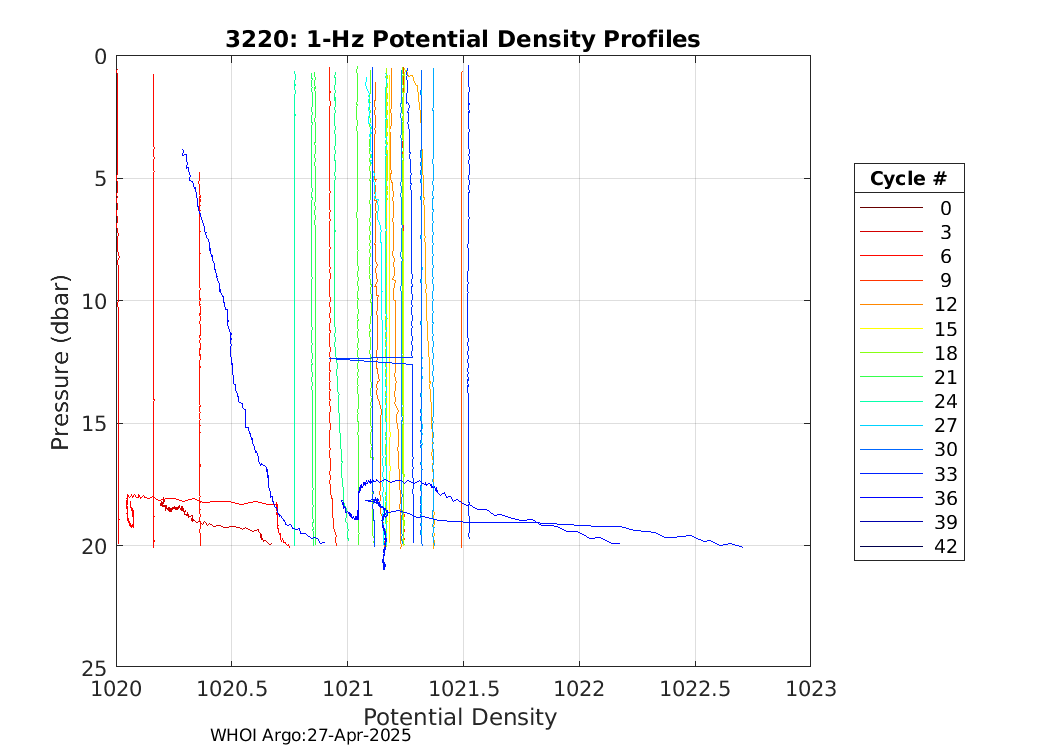Screen dimensions: 1050x750
Task: Select legend entry label "24"
Action: [946, 402]
